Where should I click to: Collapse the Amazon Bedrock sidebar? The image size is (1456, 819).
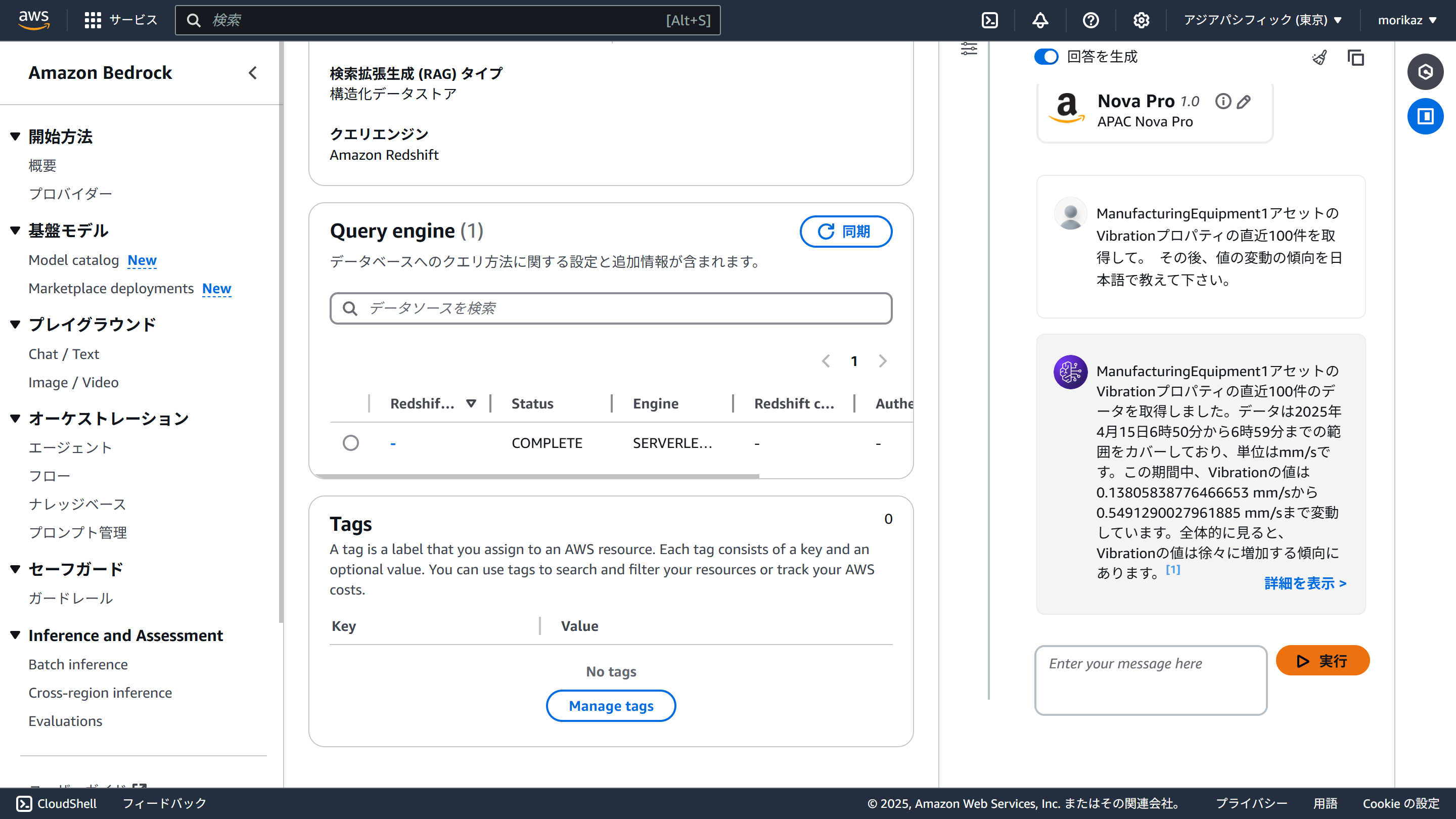tap(253, 73)
